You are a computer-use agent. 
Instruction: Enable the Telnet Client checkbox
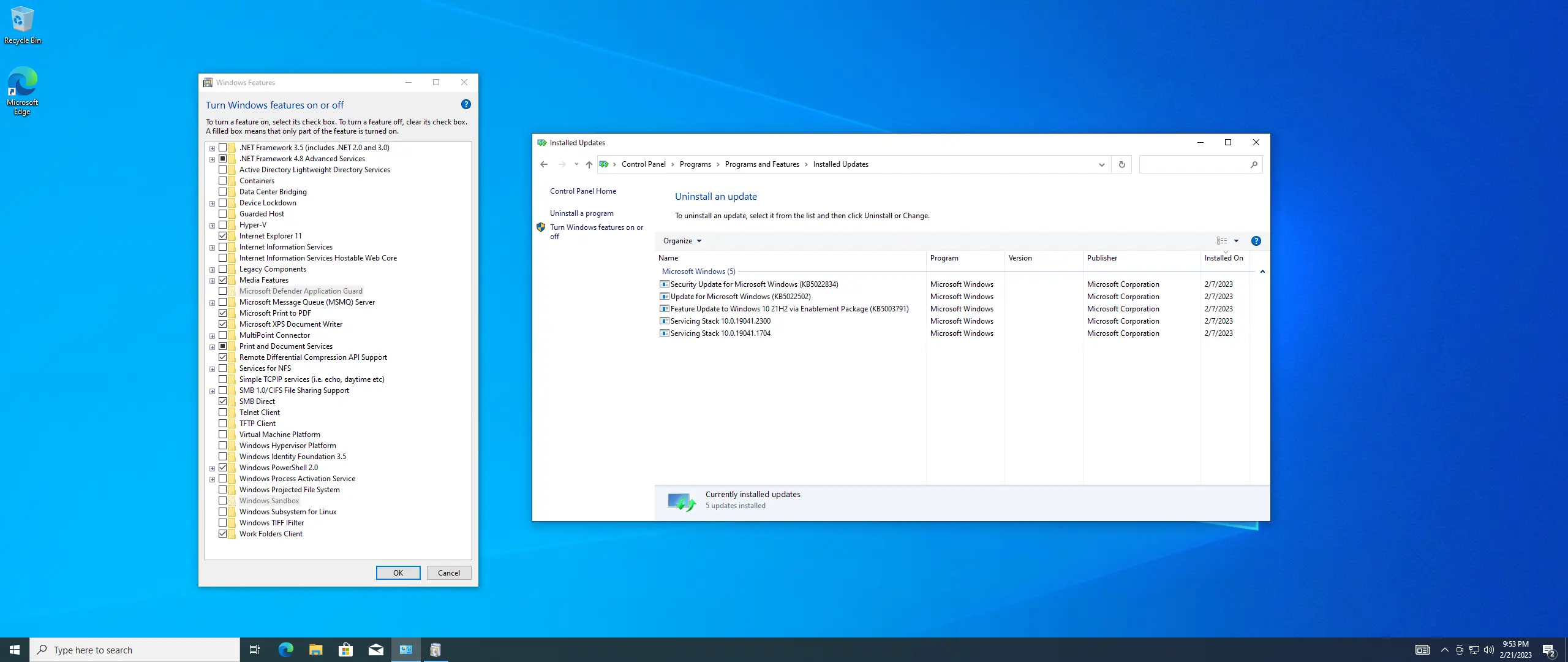pyautogui.click(x=223, y=413)
